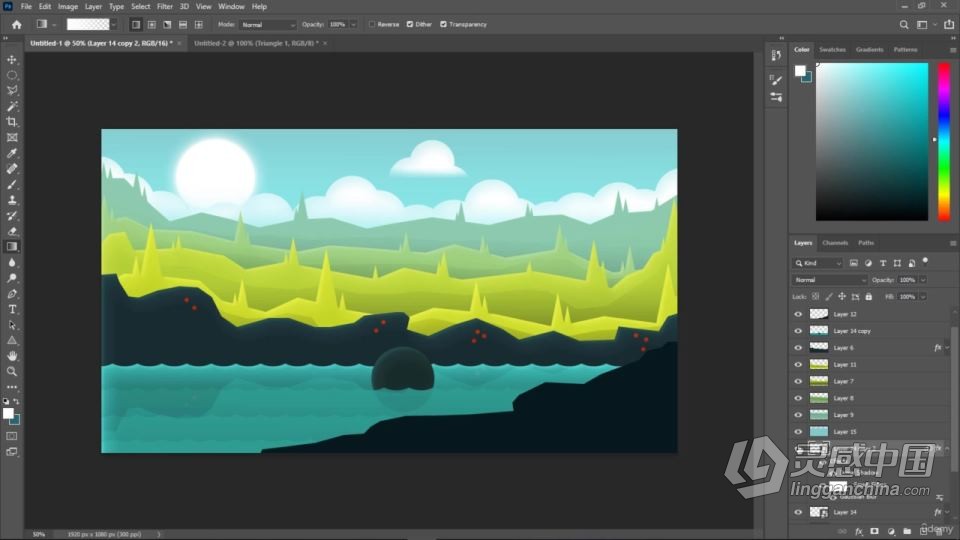
Task: Open options bar Opacity slider arrow
Action: (x=353, y=24)
